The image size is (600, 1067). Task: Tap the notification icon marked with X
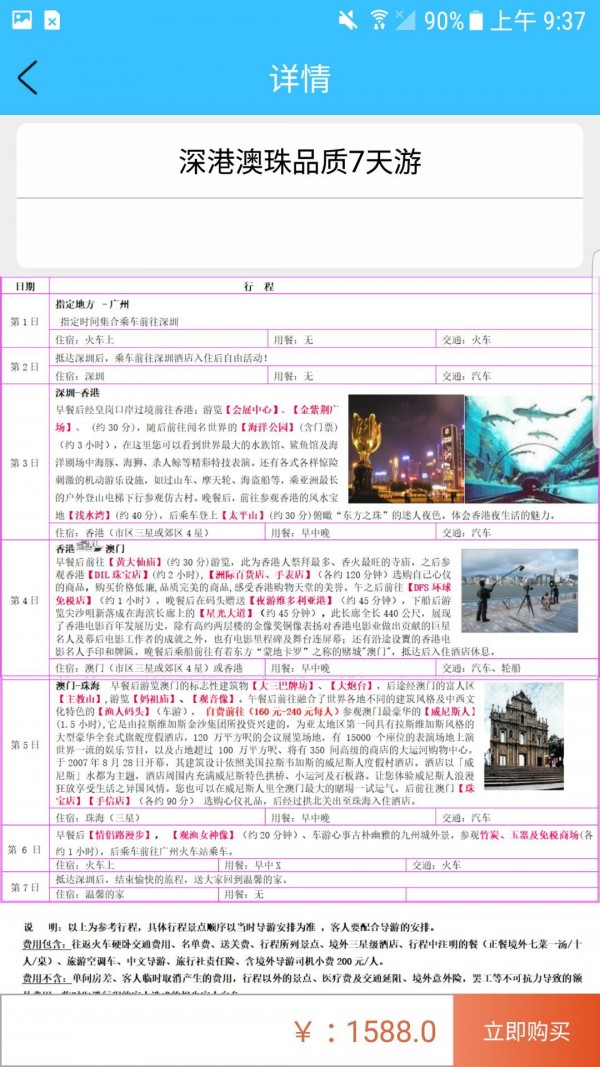click(51, 20)
